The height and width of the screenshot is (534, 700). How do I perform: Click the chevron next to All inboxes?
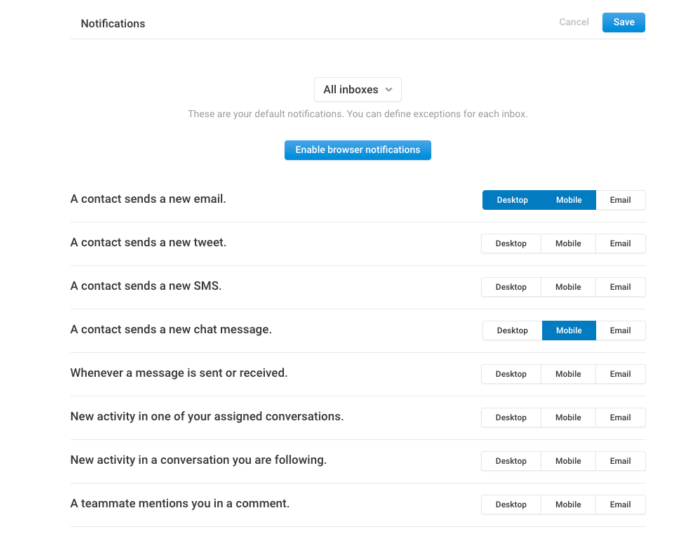389,90
